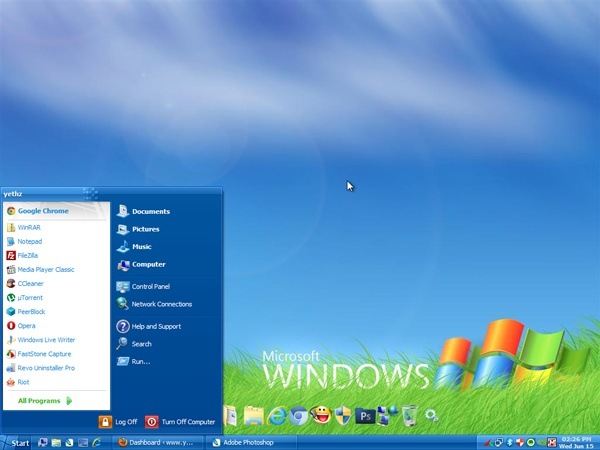This screenshot has height=450, width=600.
Task: Switch to Adobe Photoshop taskbar window
Action: coord(245,441)
